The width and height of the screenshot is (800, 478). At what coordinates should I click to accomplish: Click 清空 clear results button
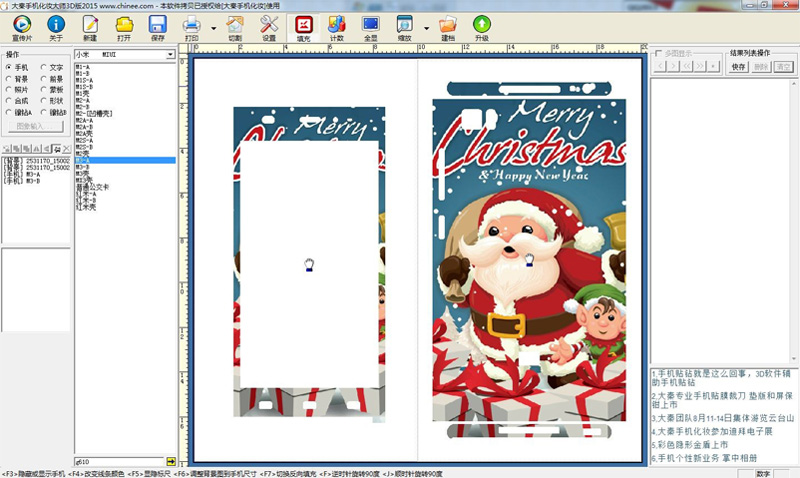[783, 67]
